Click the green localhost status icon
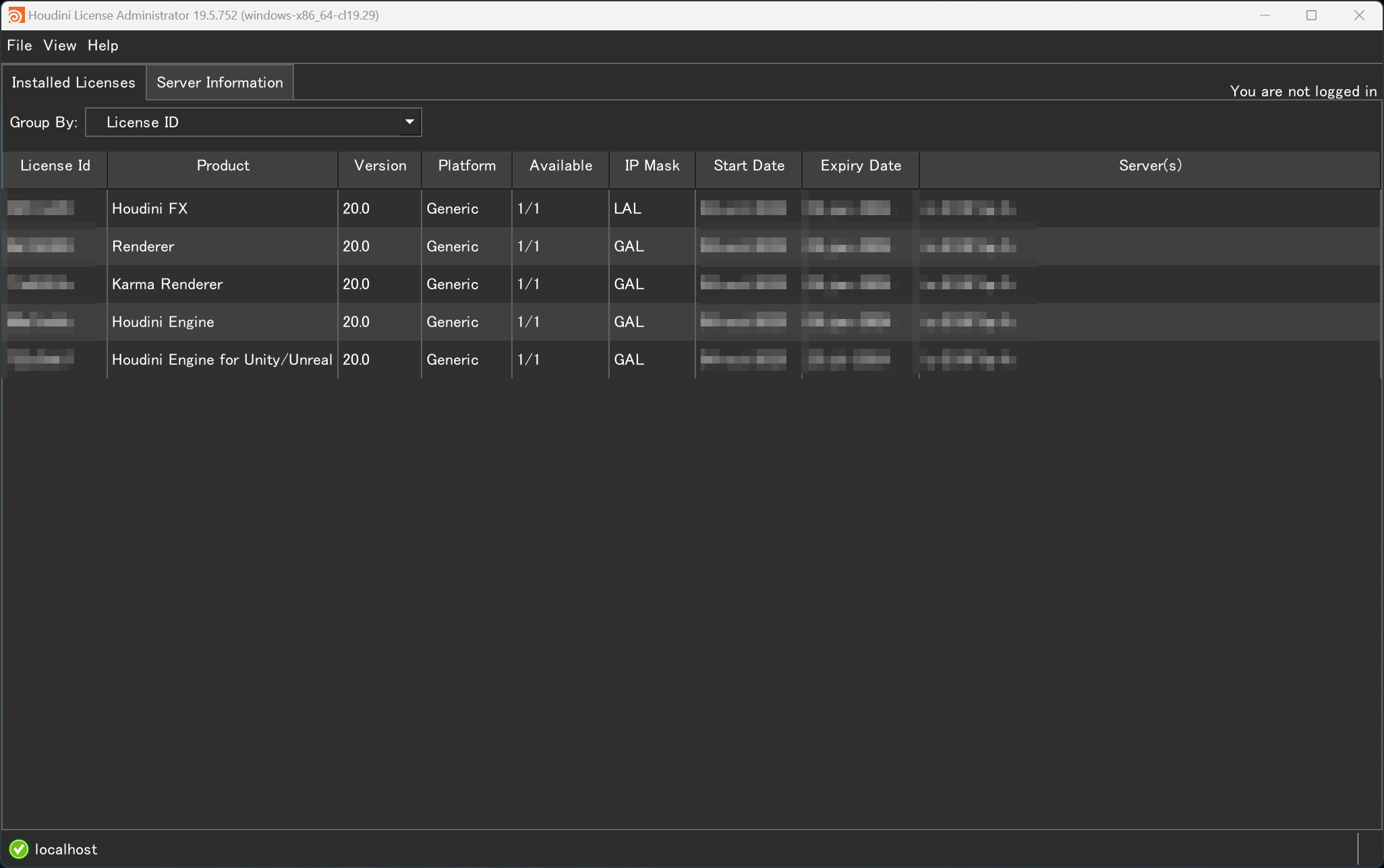The height and width of the screenshot is (868, 1384). 19,848
